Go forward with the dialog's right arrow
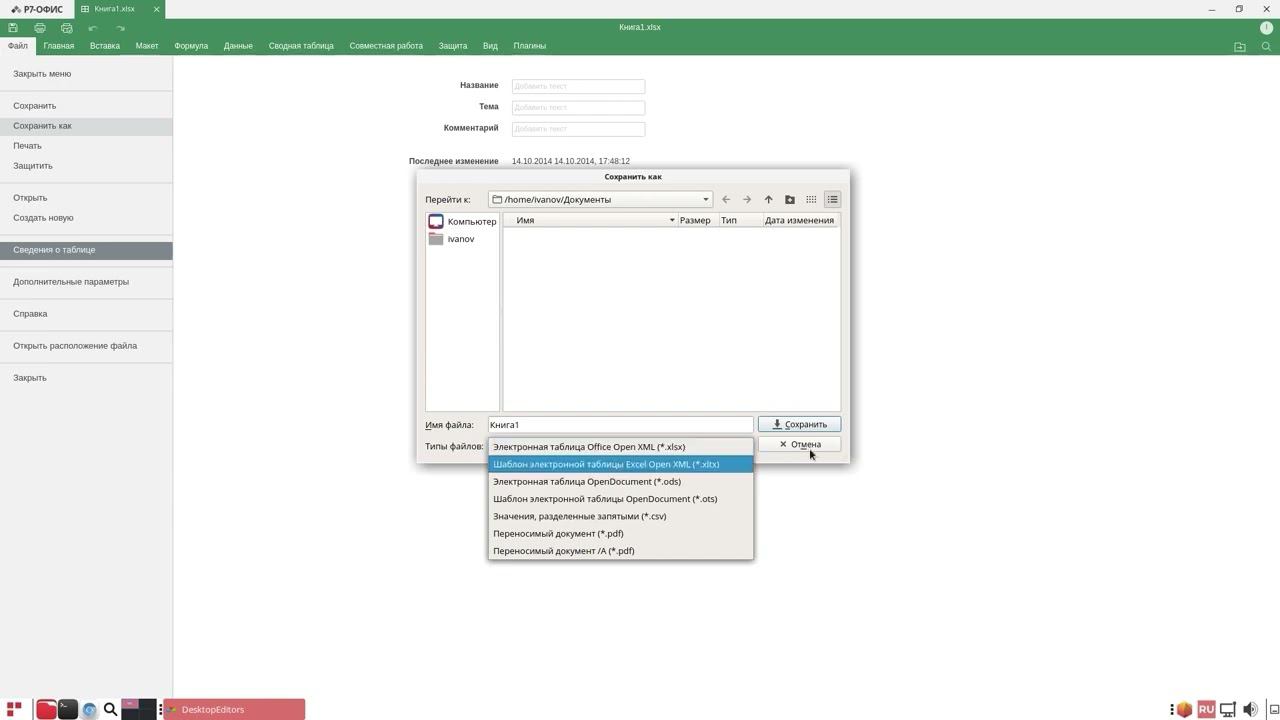 [x=747, y=199]
